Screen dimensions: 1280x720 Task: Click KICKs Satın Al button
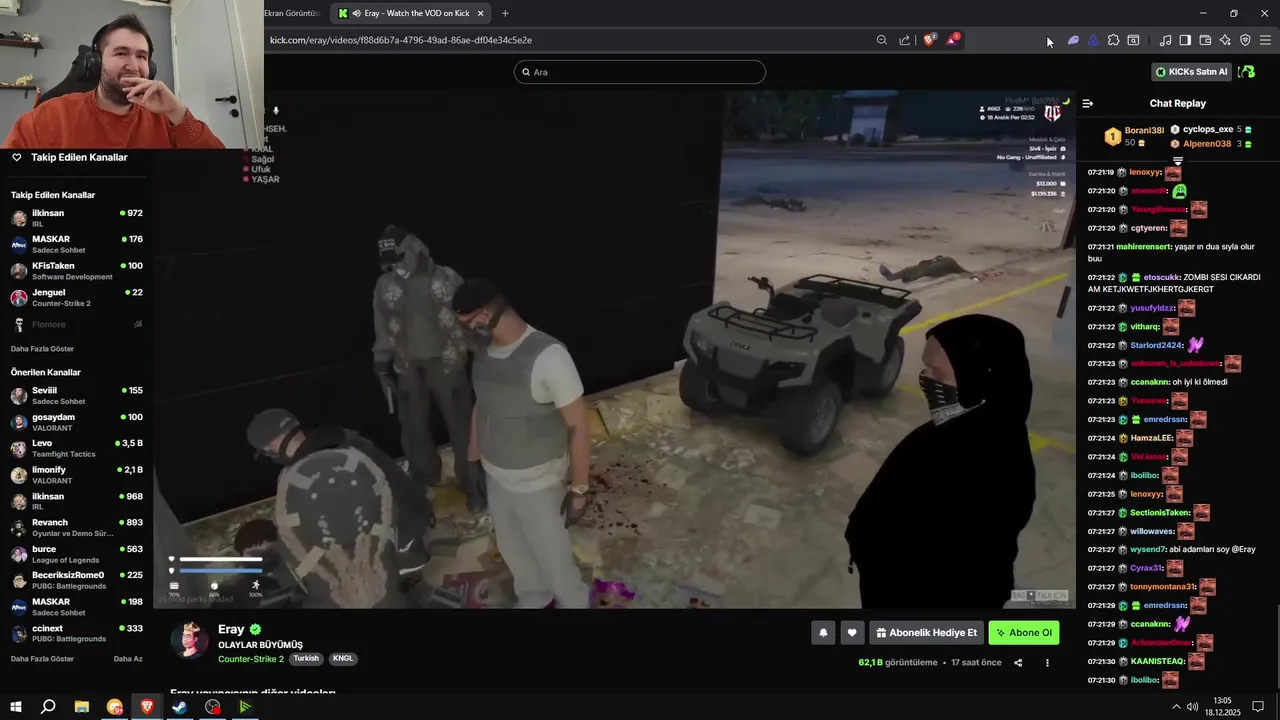(x=1190, y=72)
